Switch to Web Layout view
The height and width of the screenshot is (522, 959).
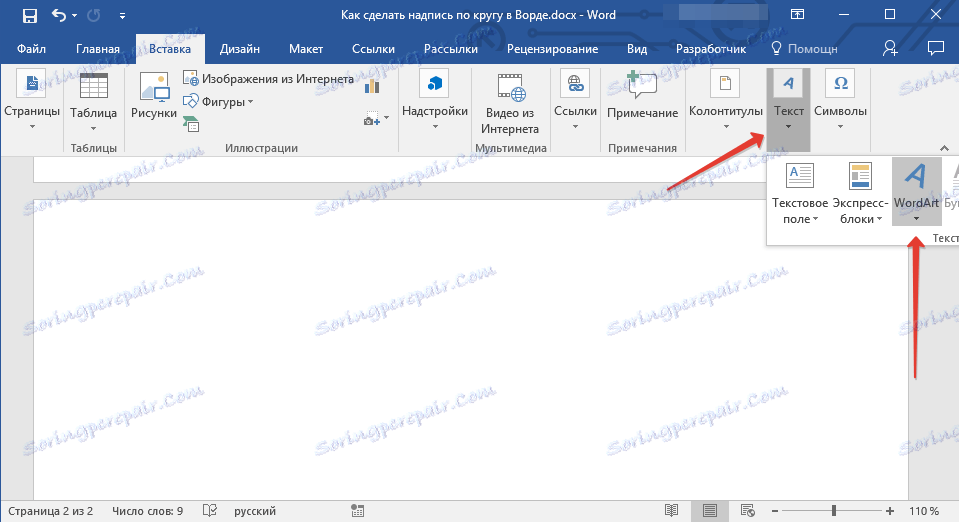click(747, 511)
